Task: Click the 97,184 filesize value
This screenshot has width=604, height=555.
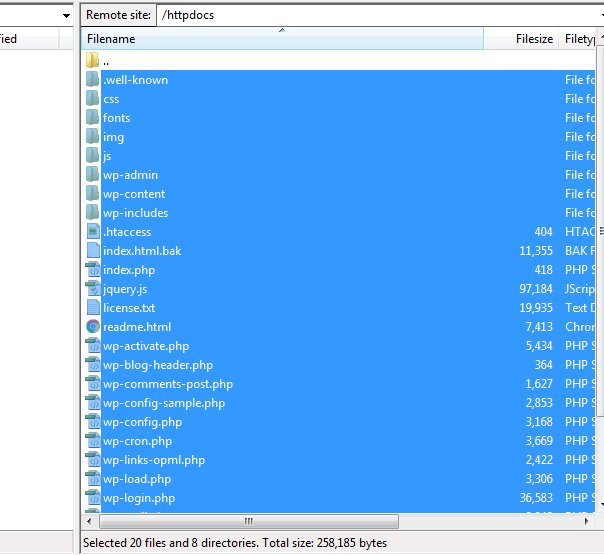Action: (536, 289)
